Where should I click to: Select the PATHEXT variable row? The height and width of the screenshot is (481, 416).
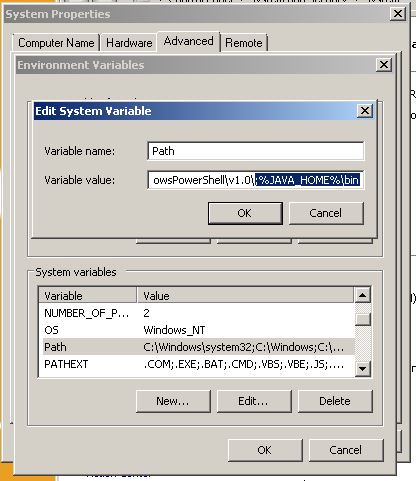197,364
